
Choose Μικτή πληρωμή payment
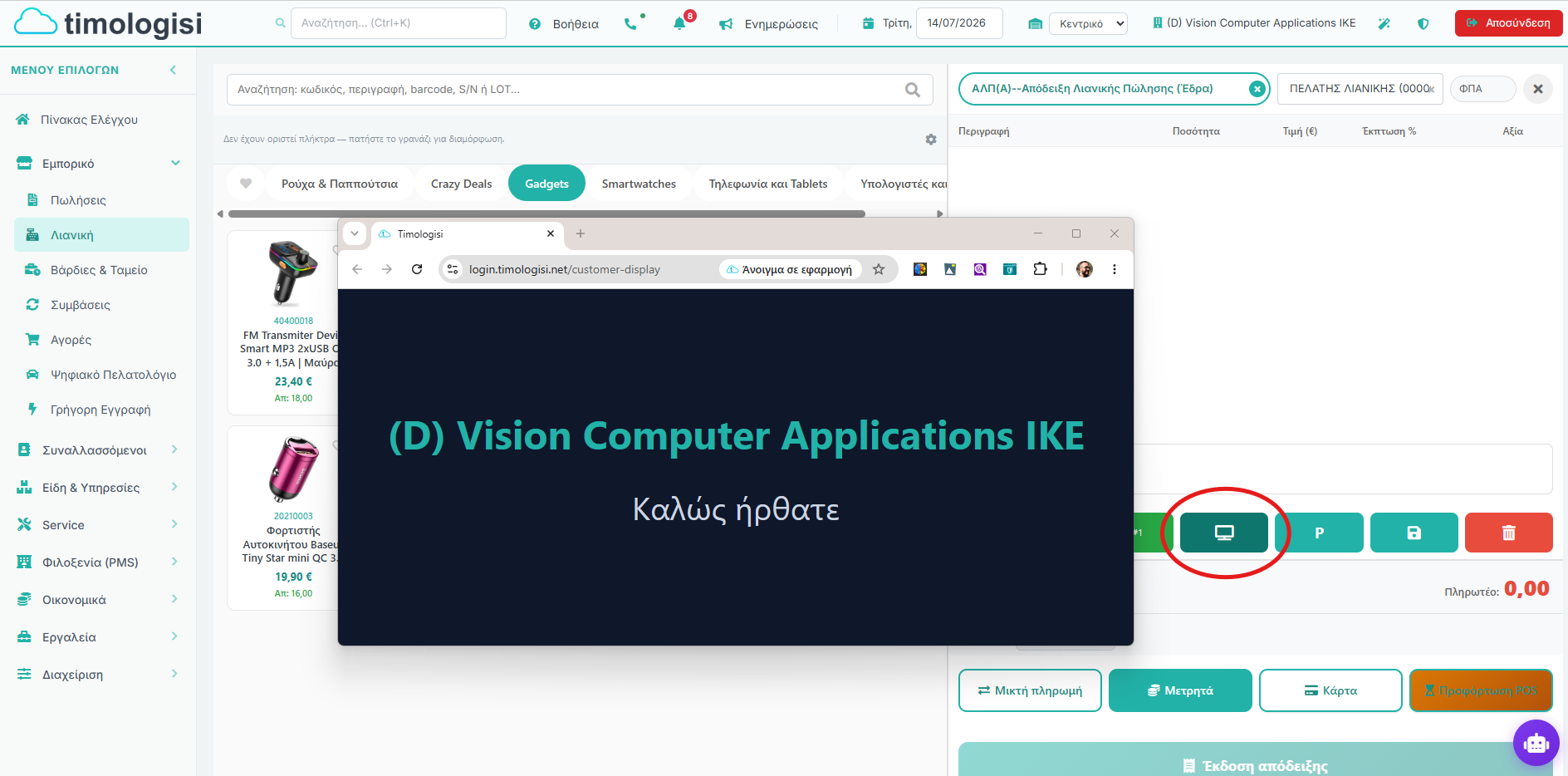click(1030, 690)
